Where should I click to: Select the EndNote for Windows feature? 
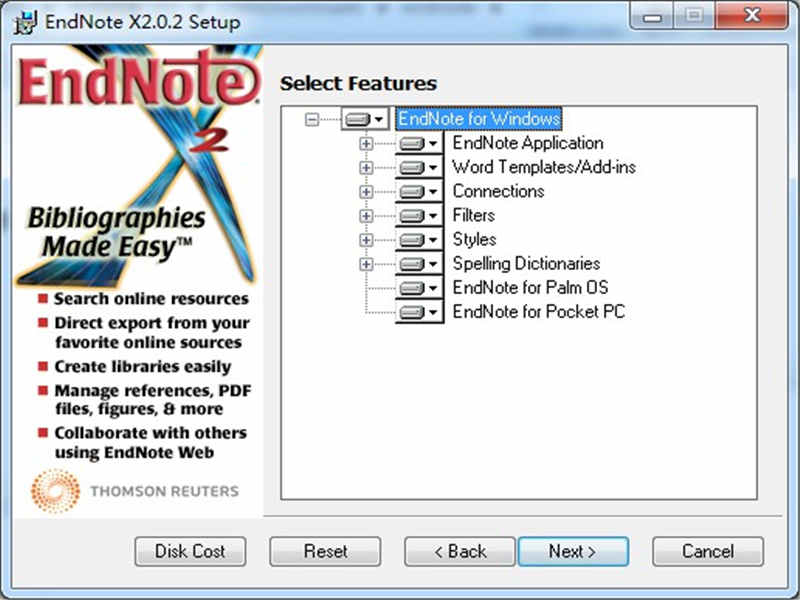(479, 119)
